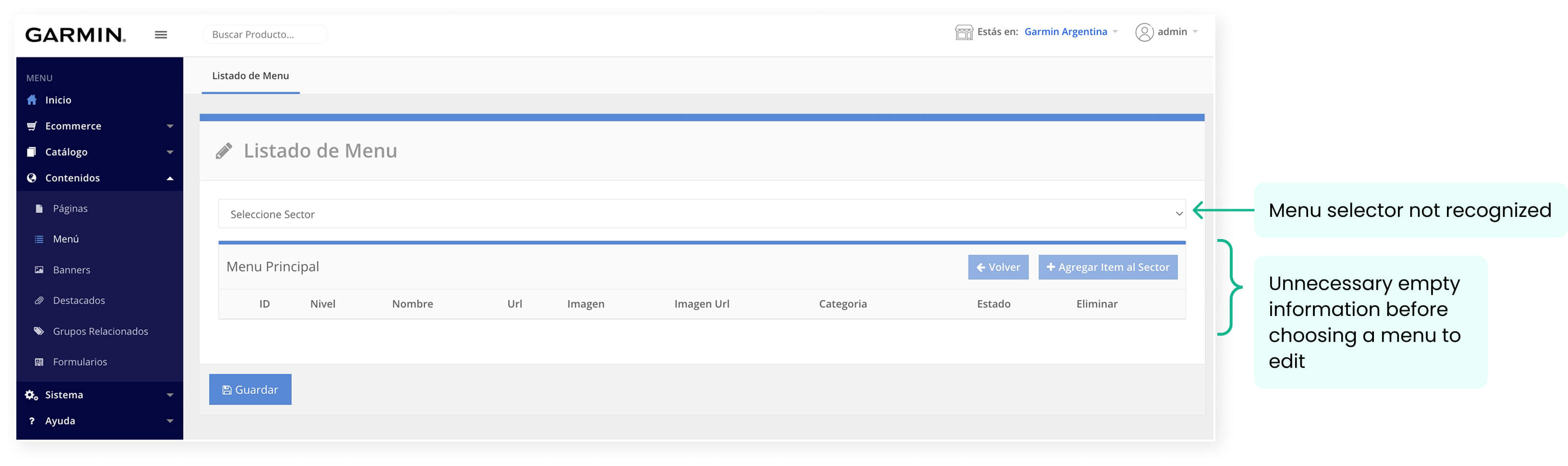Select the Listado de Menu tab
The height and width of the screenshot is (466, 1568).
coord(250,76)
